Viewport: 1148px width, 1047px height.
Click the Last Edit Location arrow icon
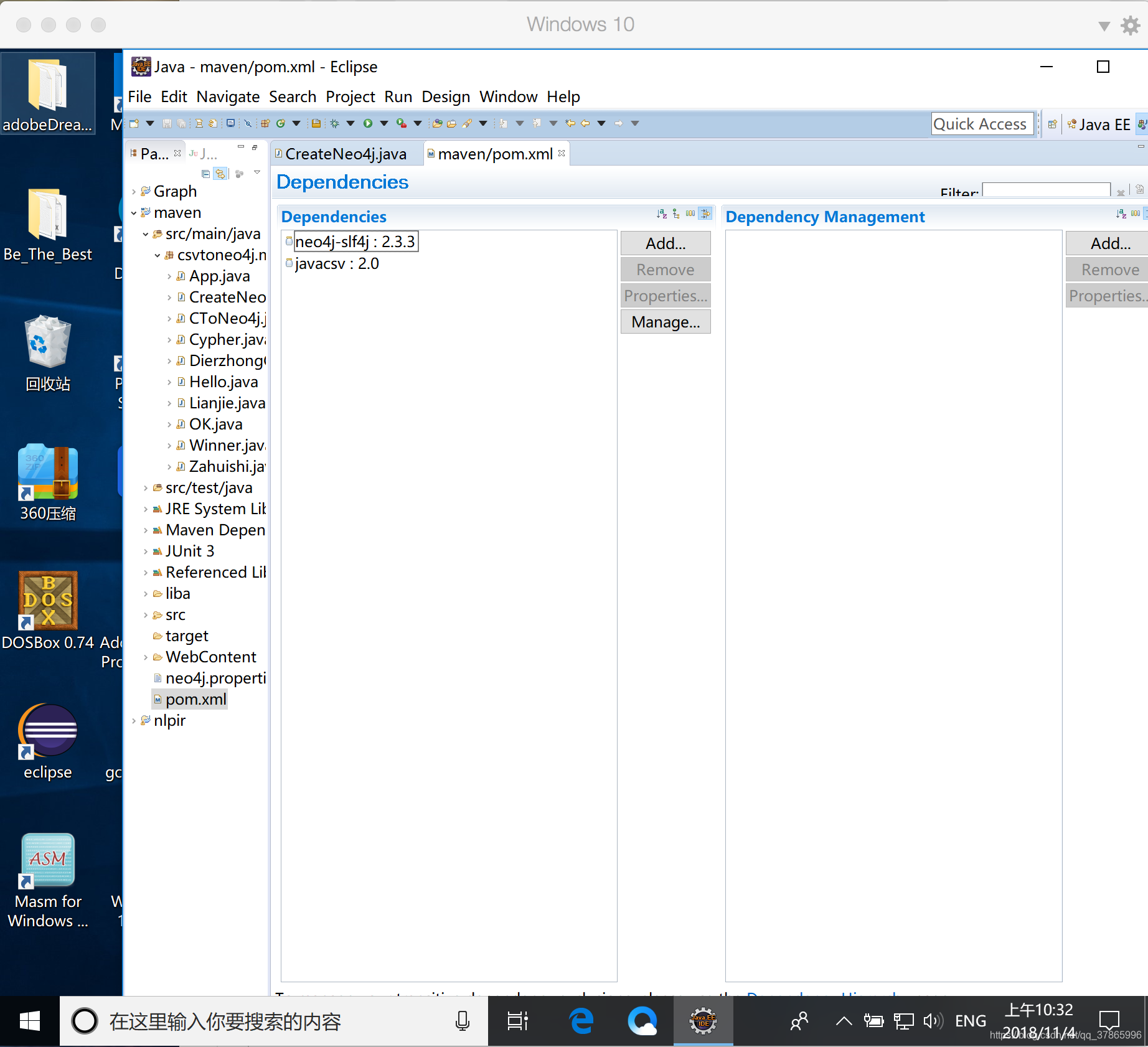[570, 123]
